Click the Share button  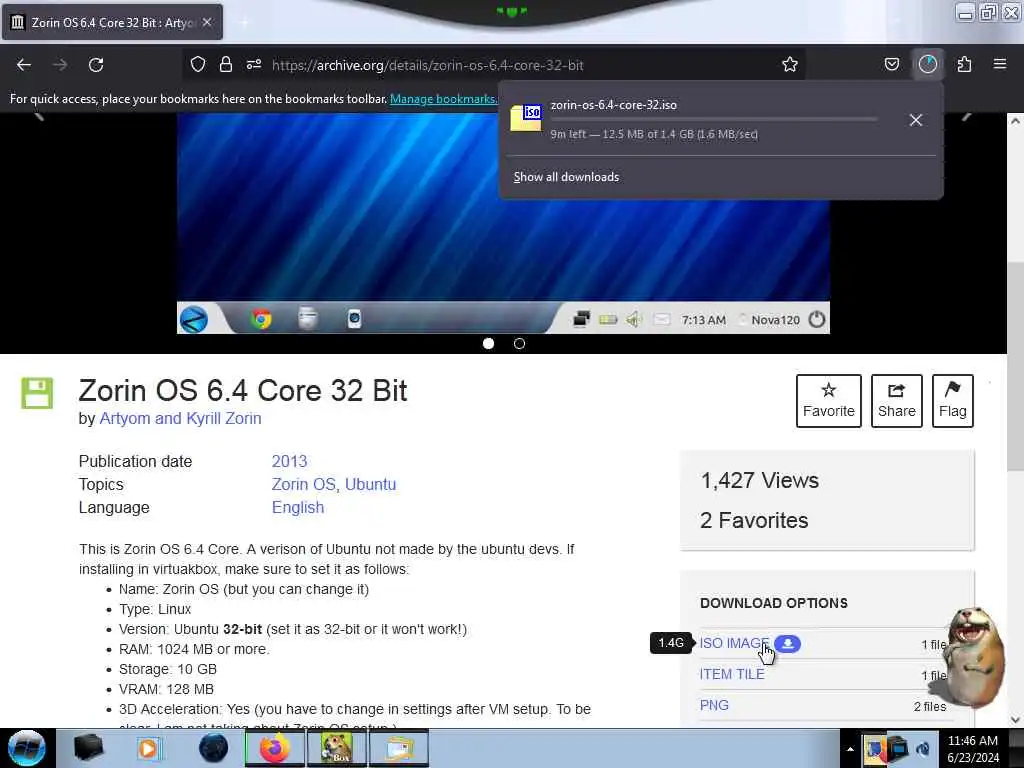tap(897, 401)
